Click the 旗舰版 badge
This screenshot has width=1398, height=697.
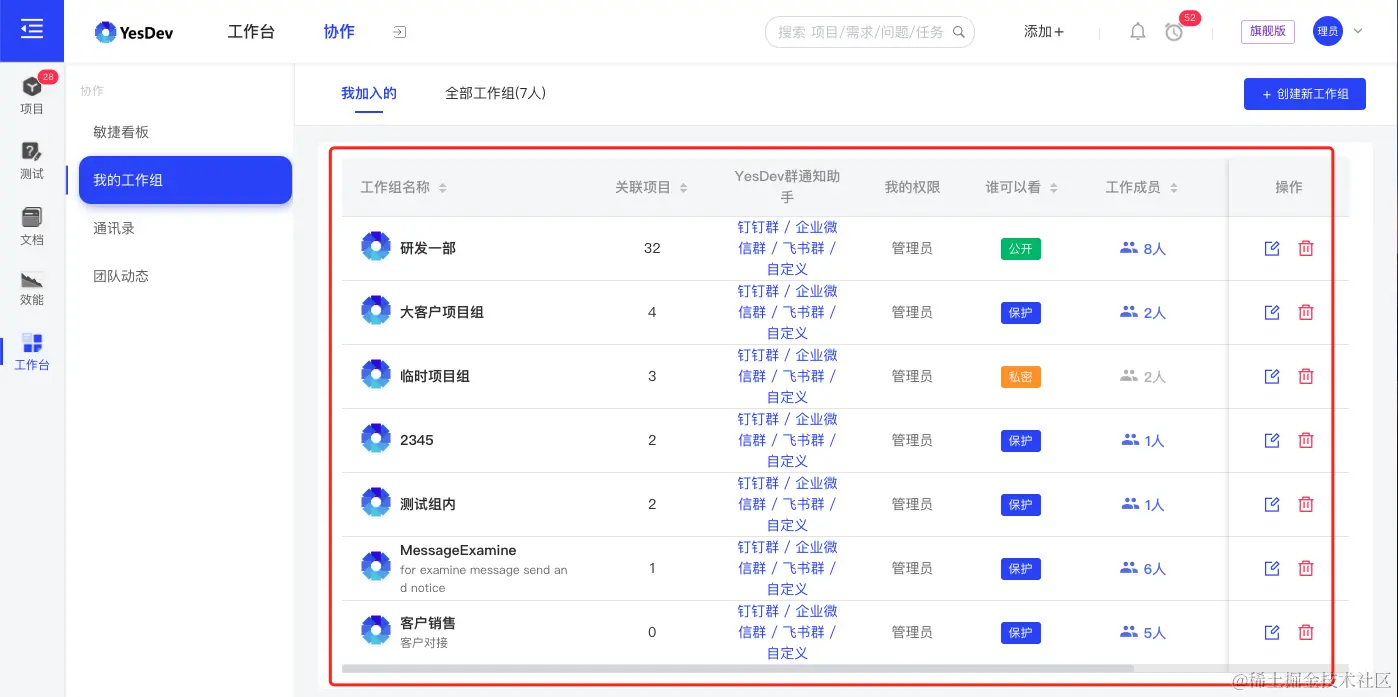click(x=1268, y=31)
